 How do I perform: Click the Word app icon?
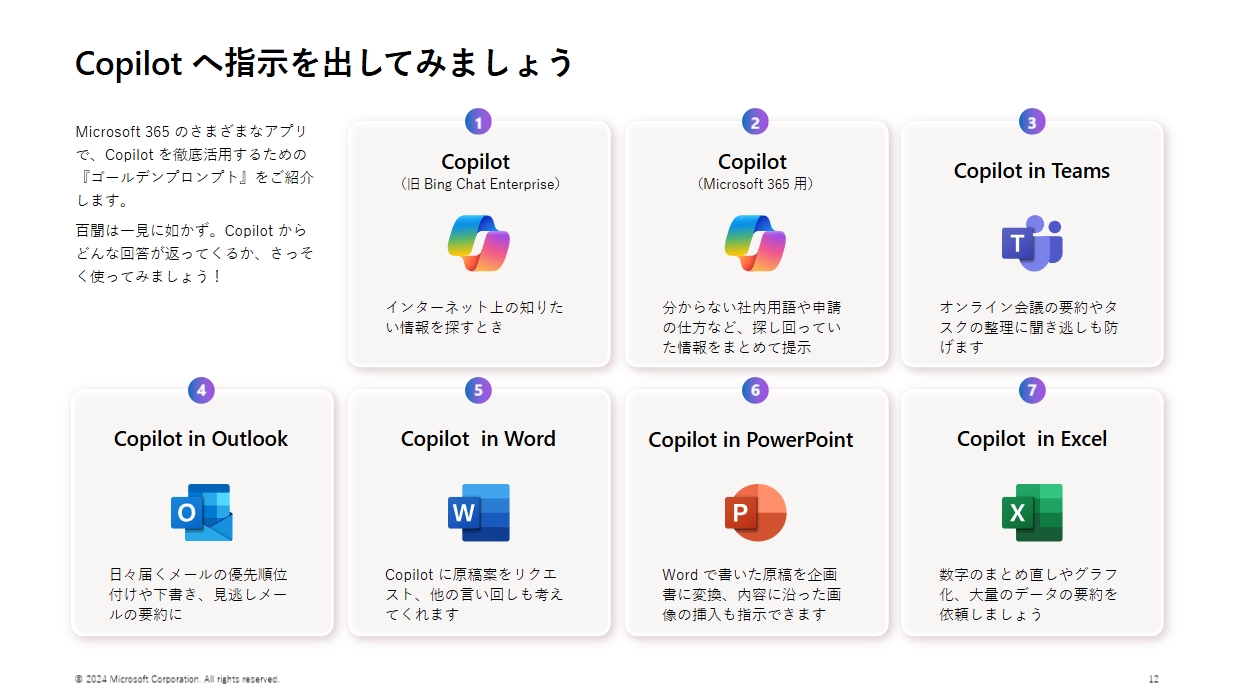click(479, 513)
